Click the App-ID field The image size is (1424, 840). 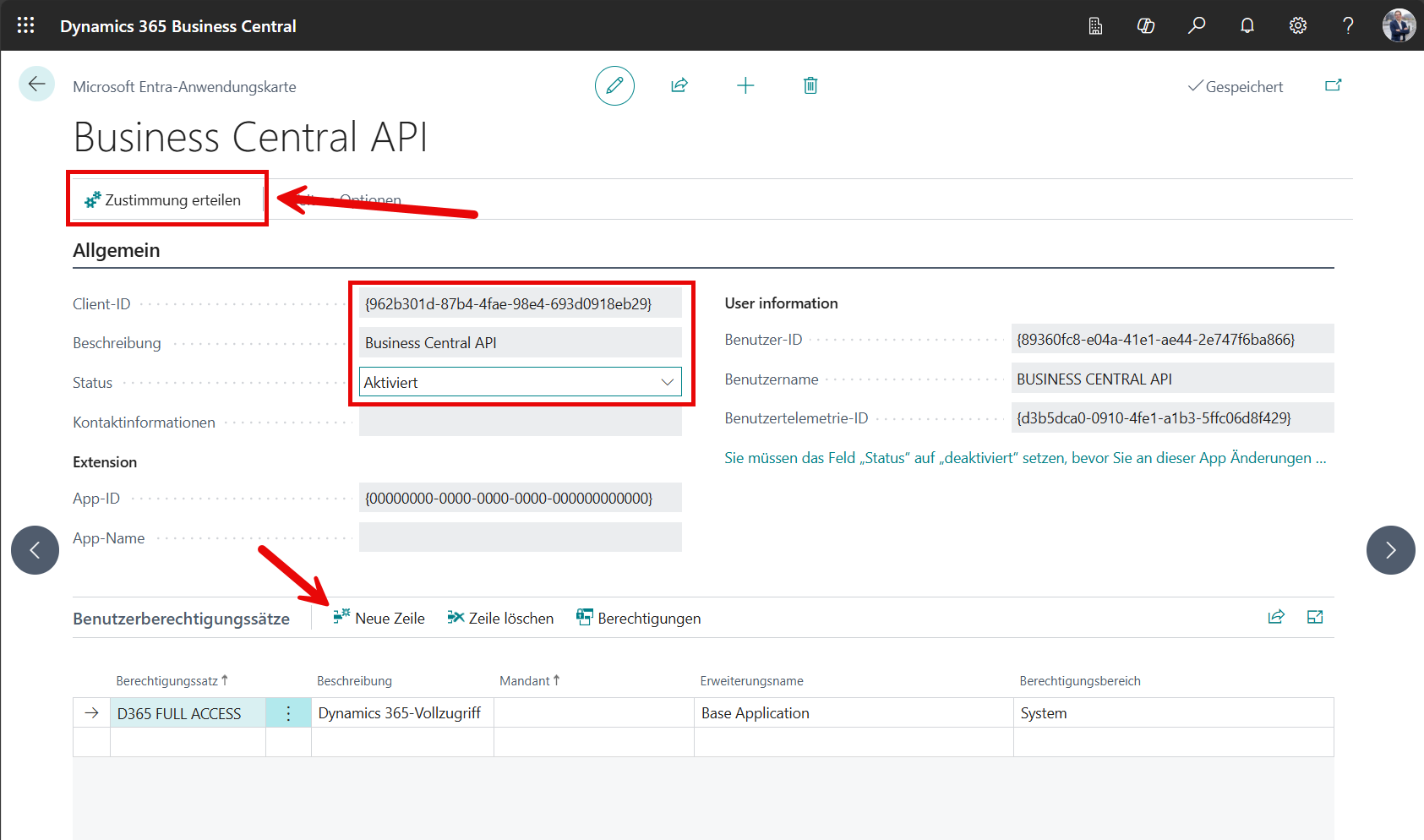click(x=521, y=498)
